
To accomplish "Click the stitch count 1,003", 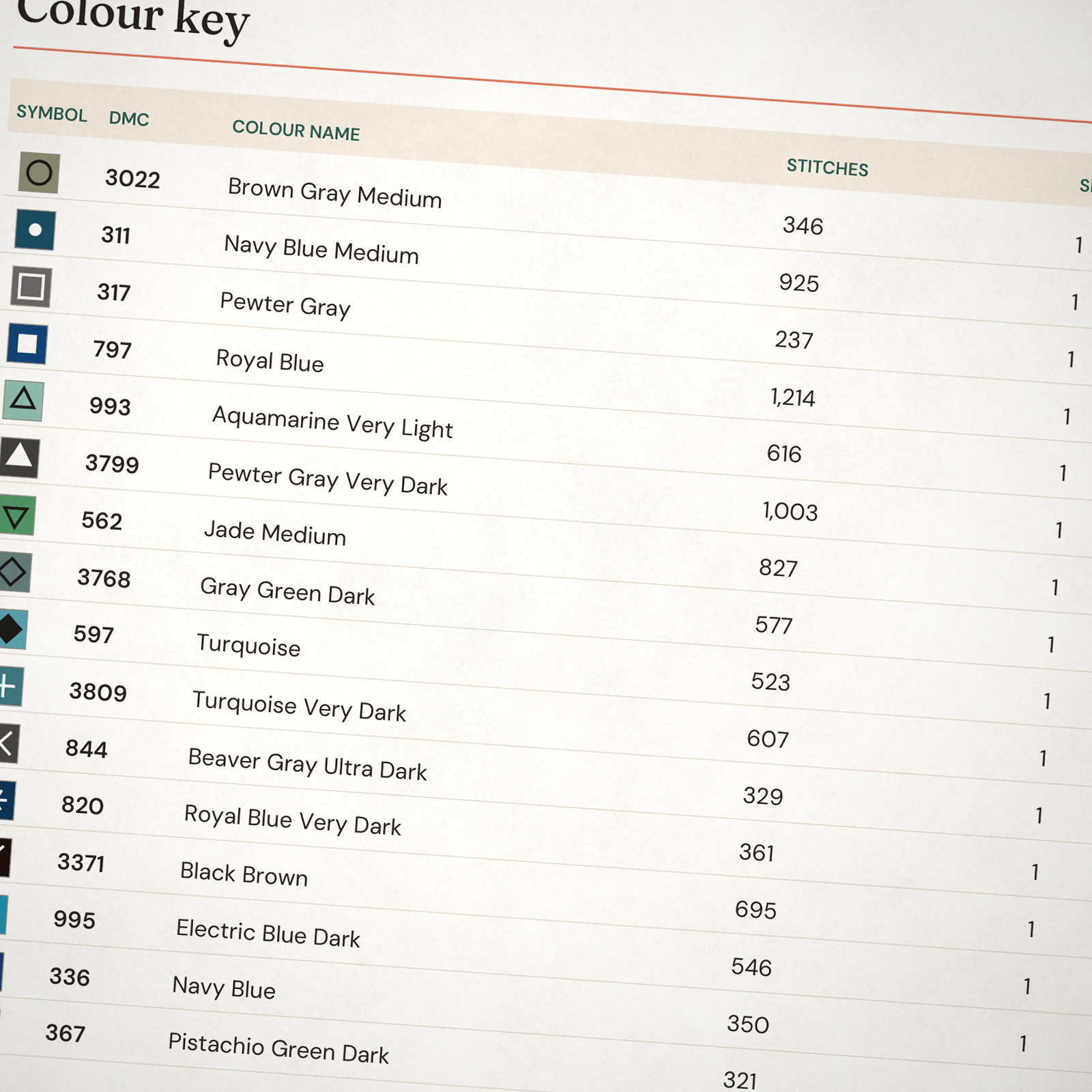I will pos(790,511).
